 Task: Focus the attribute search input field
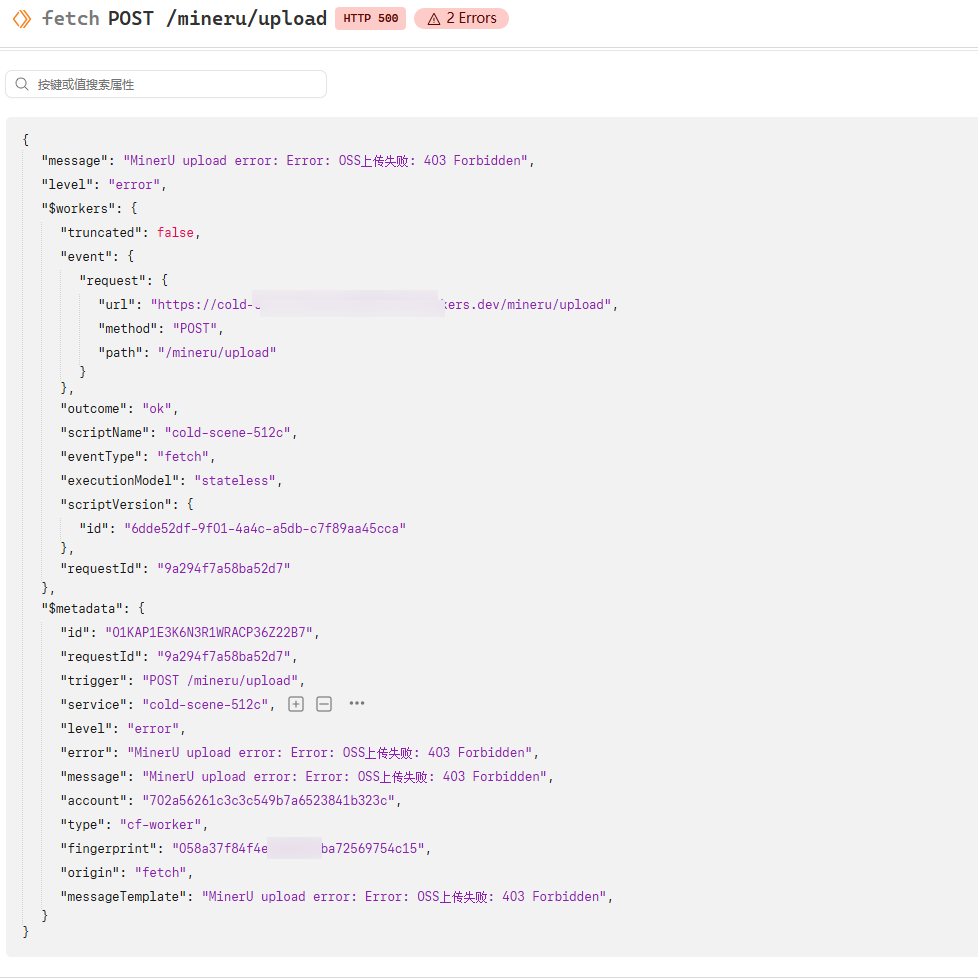[x=166, y=84]
